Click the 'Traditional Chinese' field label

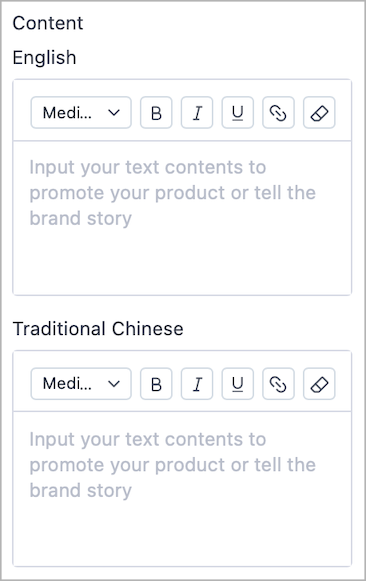tap(98, 329)
